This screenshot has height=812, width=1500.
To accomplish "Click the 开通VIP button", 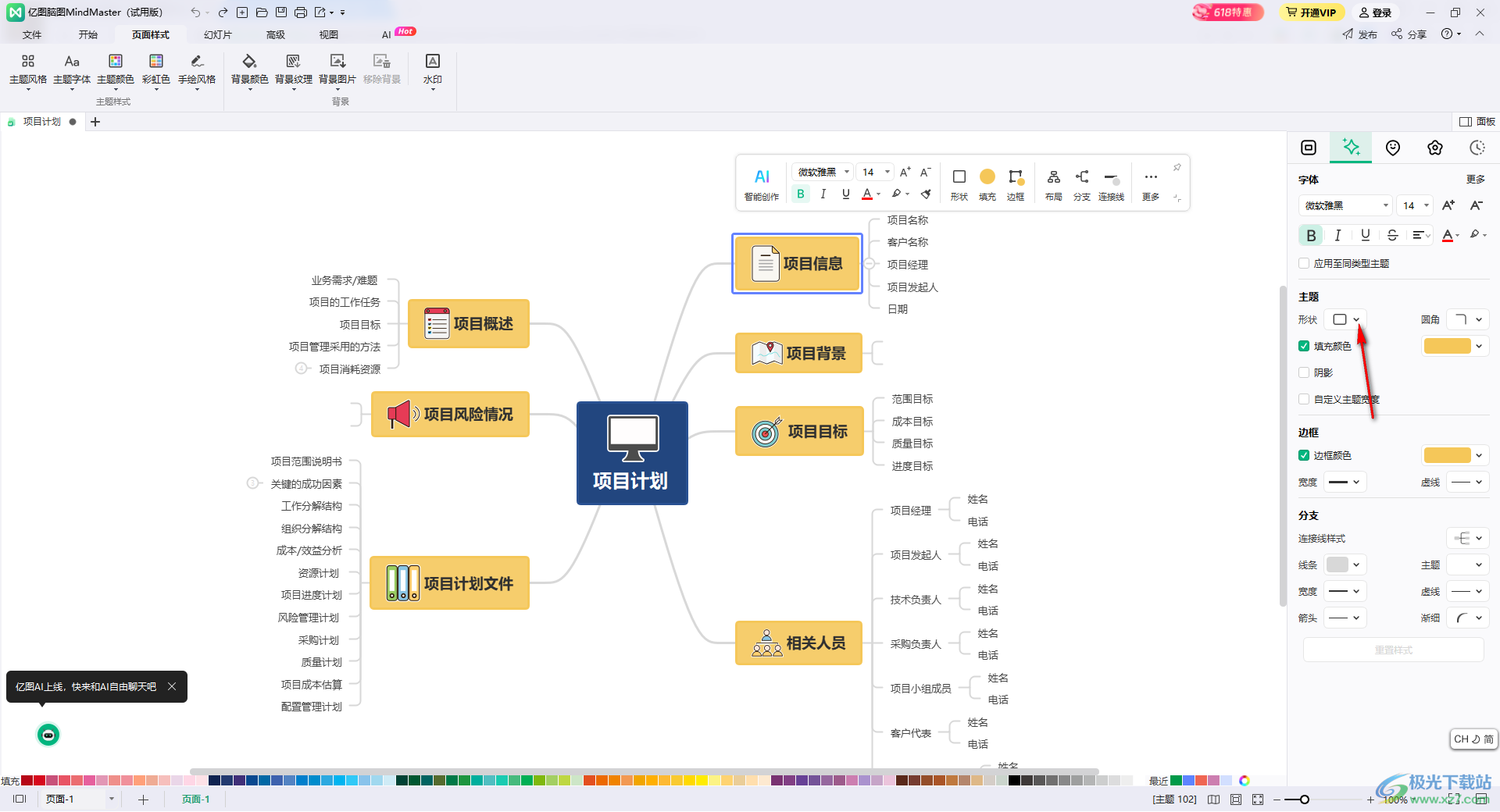I will coord(1312,12).
